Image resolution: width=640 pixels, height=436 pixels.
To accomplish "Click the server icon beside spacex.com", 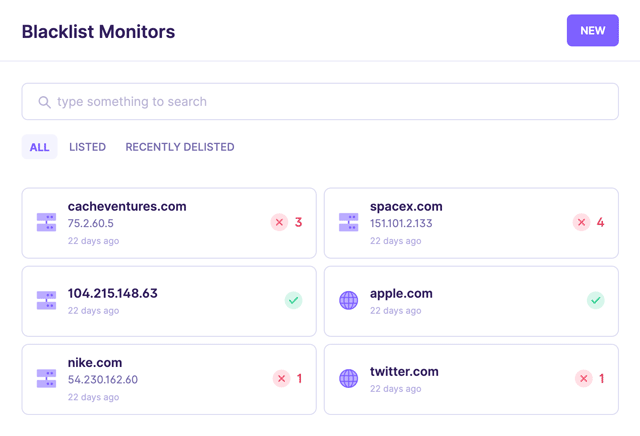I will click(x=348, y=222).
